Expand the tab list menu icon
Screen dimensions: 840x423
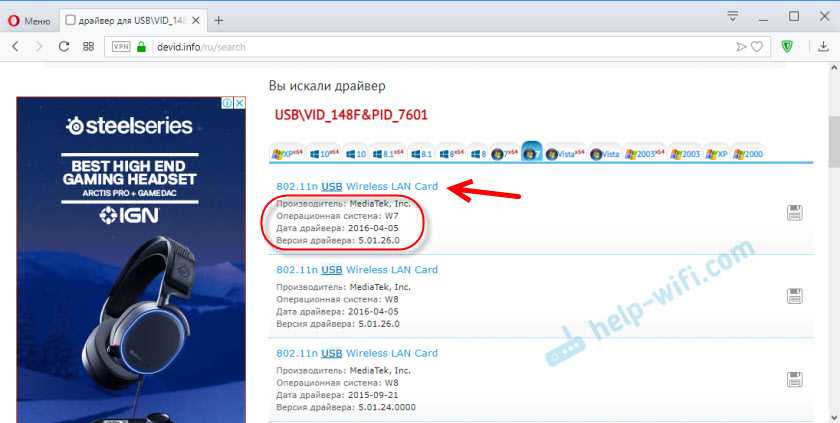733,16
